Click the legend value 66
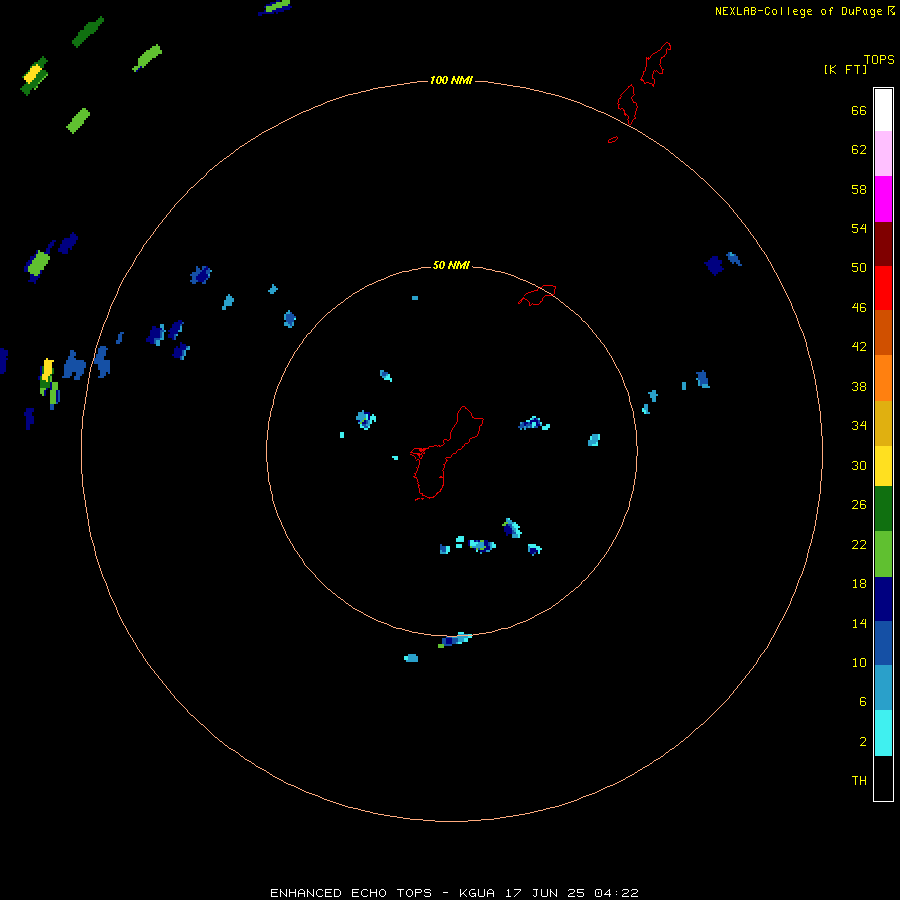 point(859,110)
